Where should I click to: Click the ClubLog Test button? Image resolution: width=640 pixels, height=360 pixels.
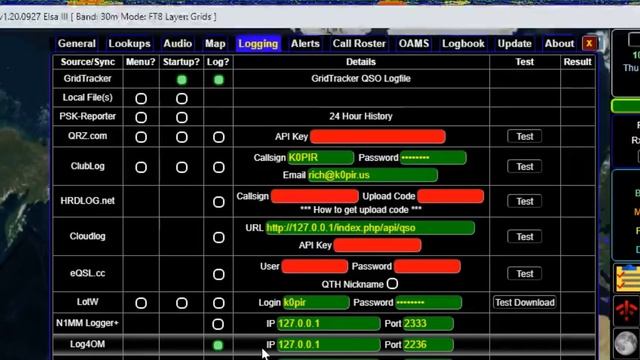[524, 167]
